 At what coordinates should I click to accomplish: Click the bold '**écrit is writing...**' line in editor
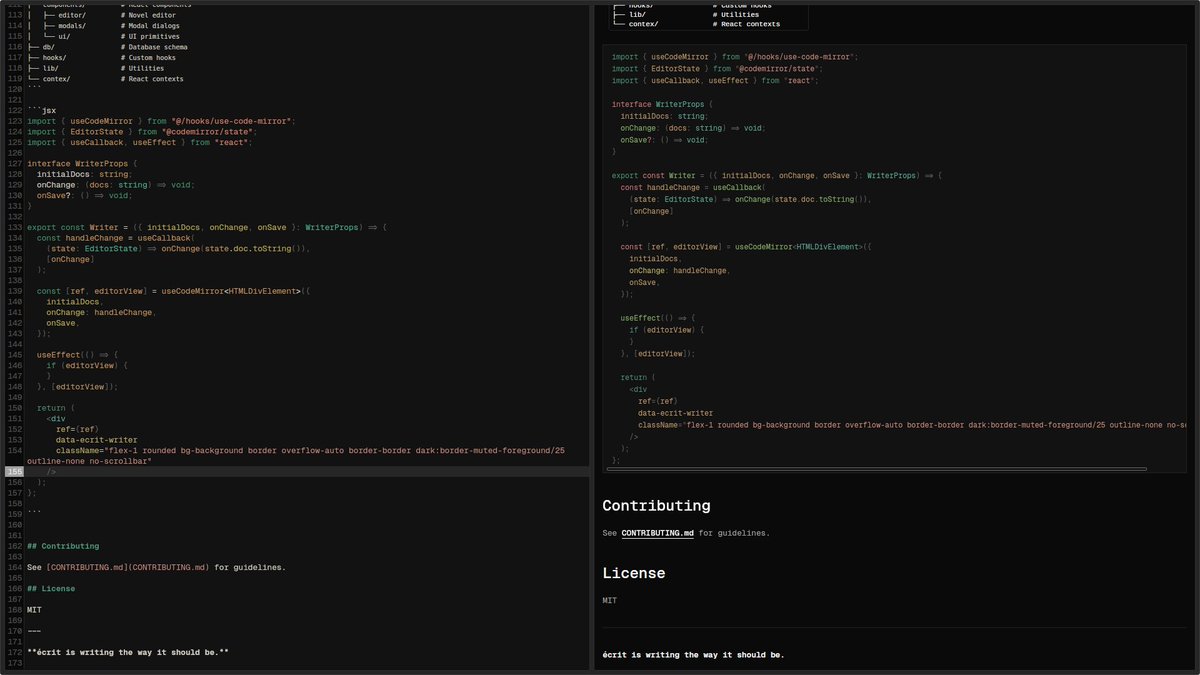coord(128,652)
